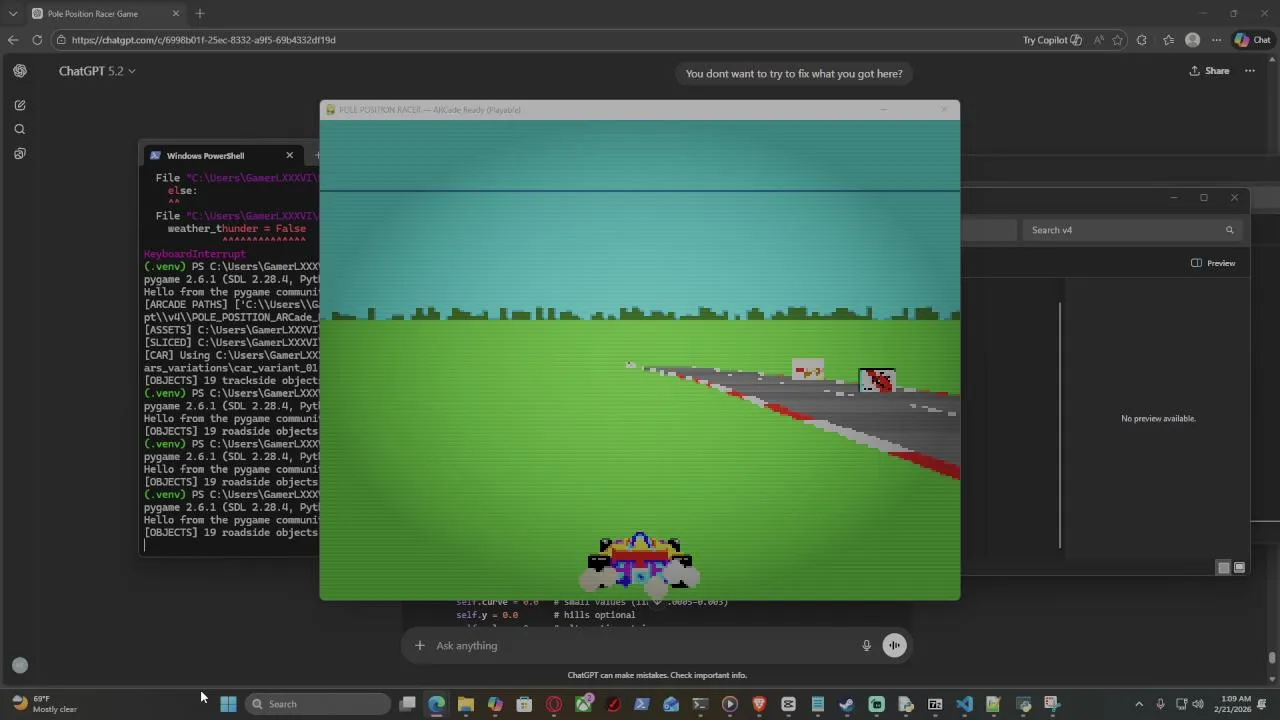Click ChatGPT page vertical scrollbar
Image resolution: width=1280 pixels, height=720 pixels.
click(1272, 657)
